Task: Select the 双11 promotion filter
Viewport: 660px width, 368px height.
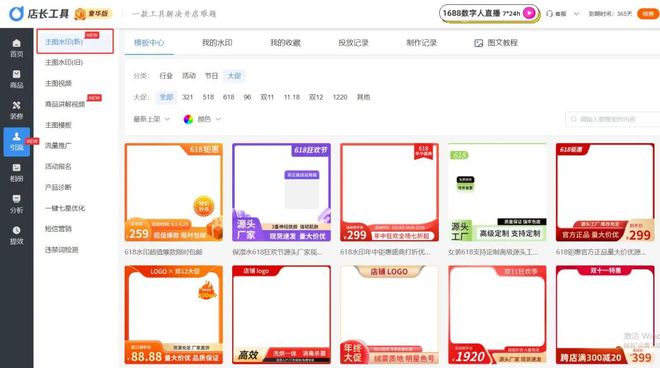Action: (x=267, y=97)
